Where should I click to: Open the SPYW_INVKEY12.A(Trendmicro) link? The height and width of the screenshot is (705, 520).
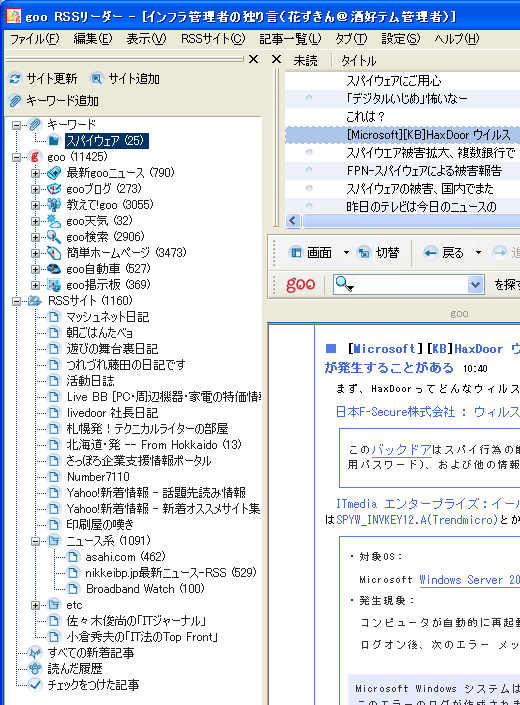coord(417,520)
